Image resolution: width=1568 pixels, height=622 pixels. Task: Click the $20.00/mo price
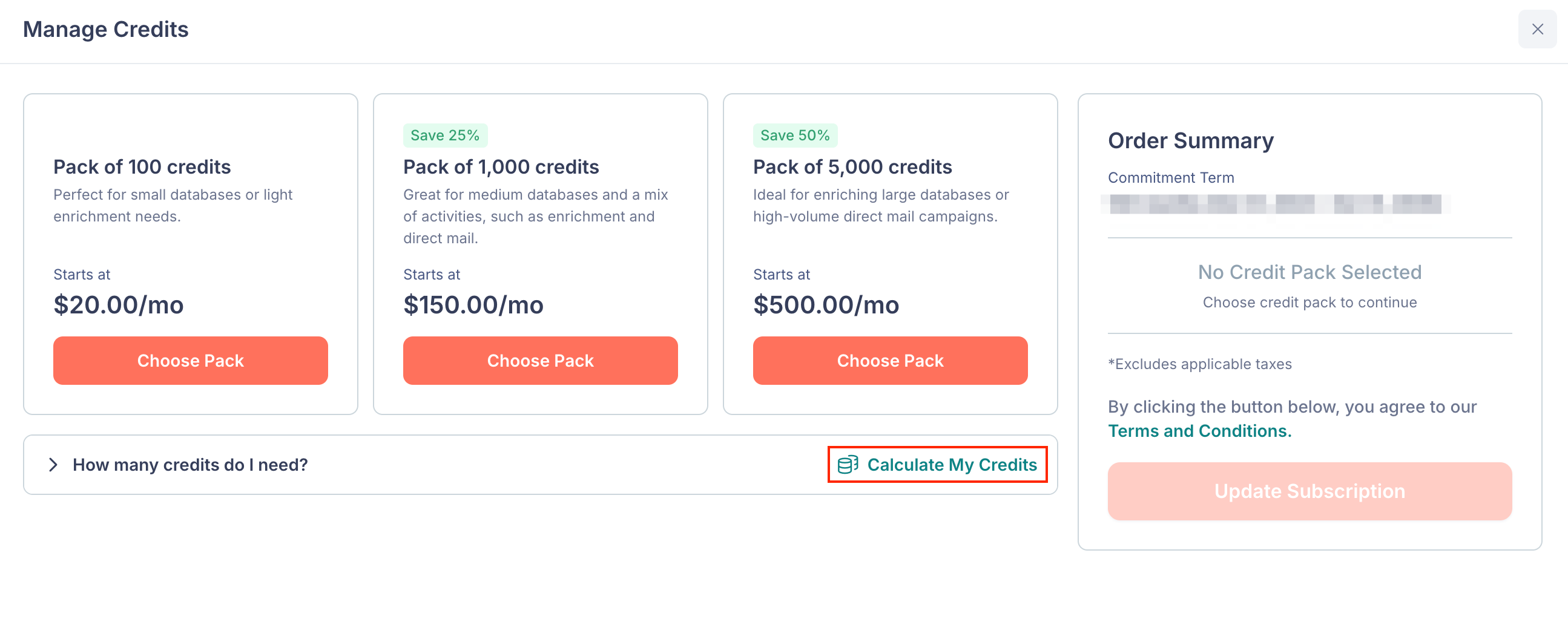pos(119,305)
